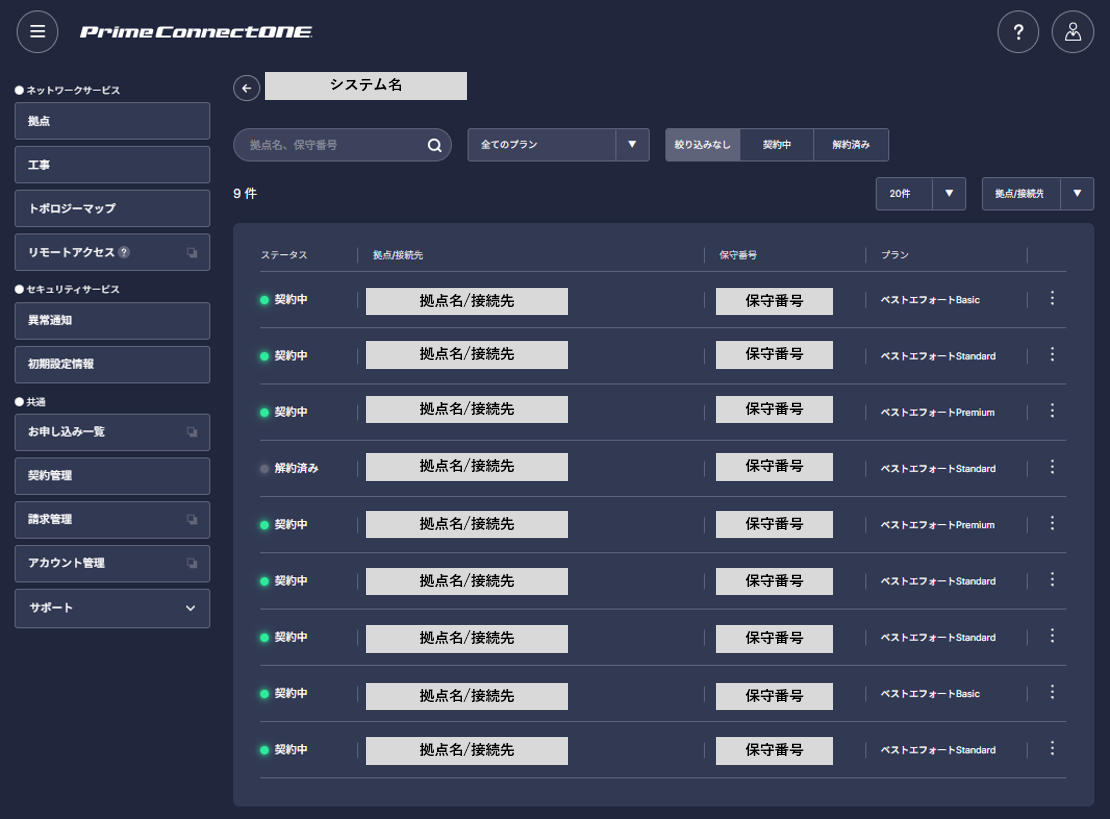Click the リモートアクセス help tooltip icon

124,252
